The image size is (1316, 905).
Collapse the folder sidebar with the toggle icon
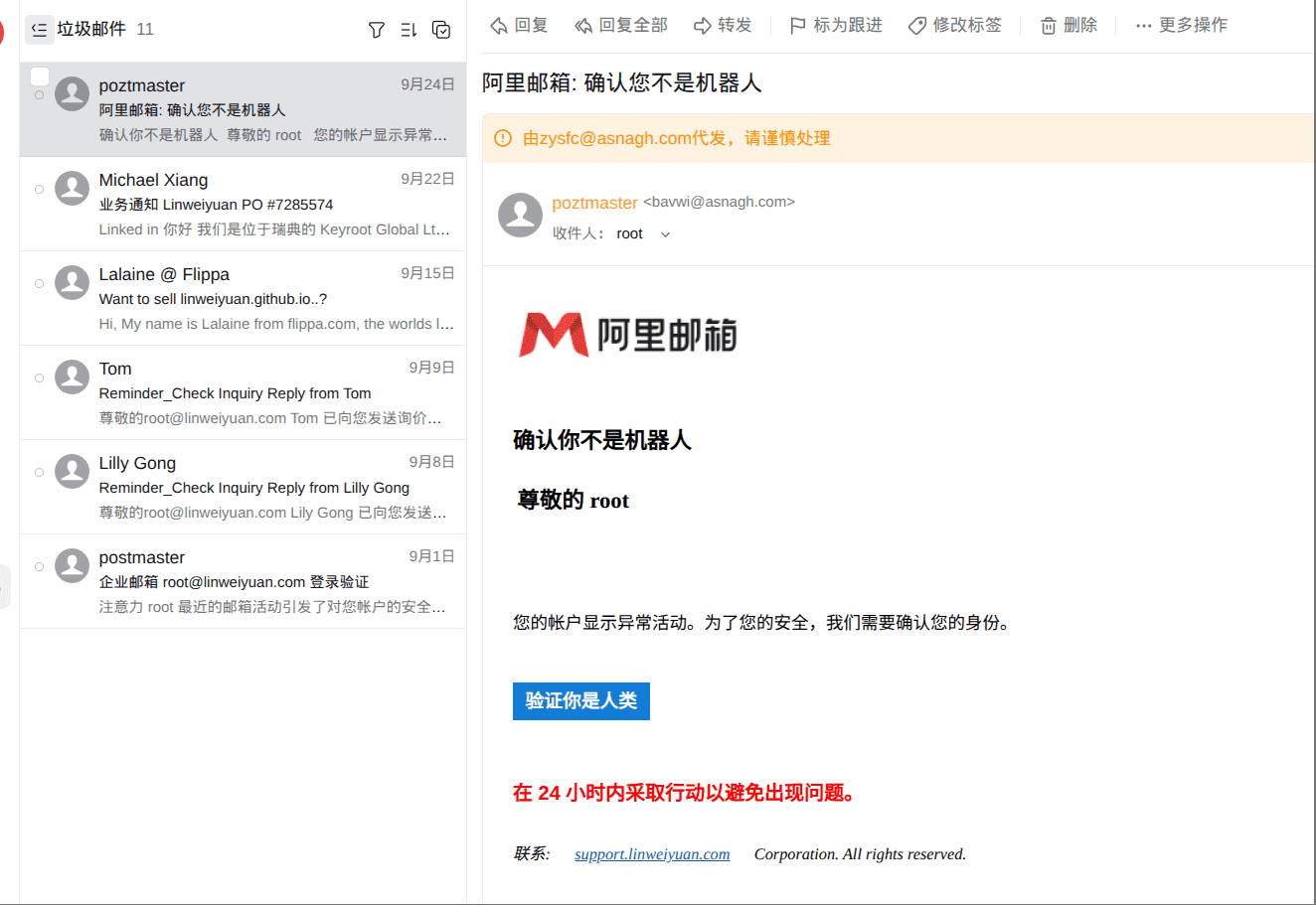(x=39, y=30)
